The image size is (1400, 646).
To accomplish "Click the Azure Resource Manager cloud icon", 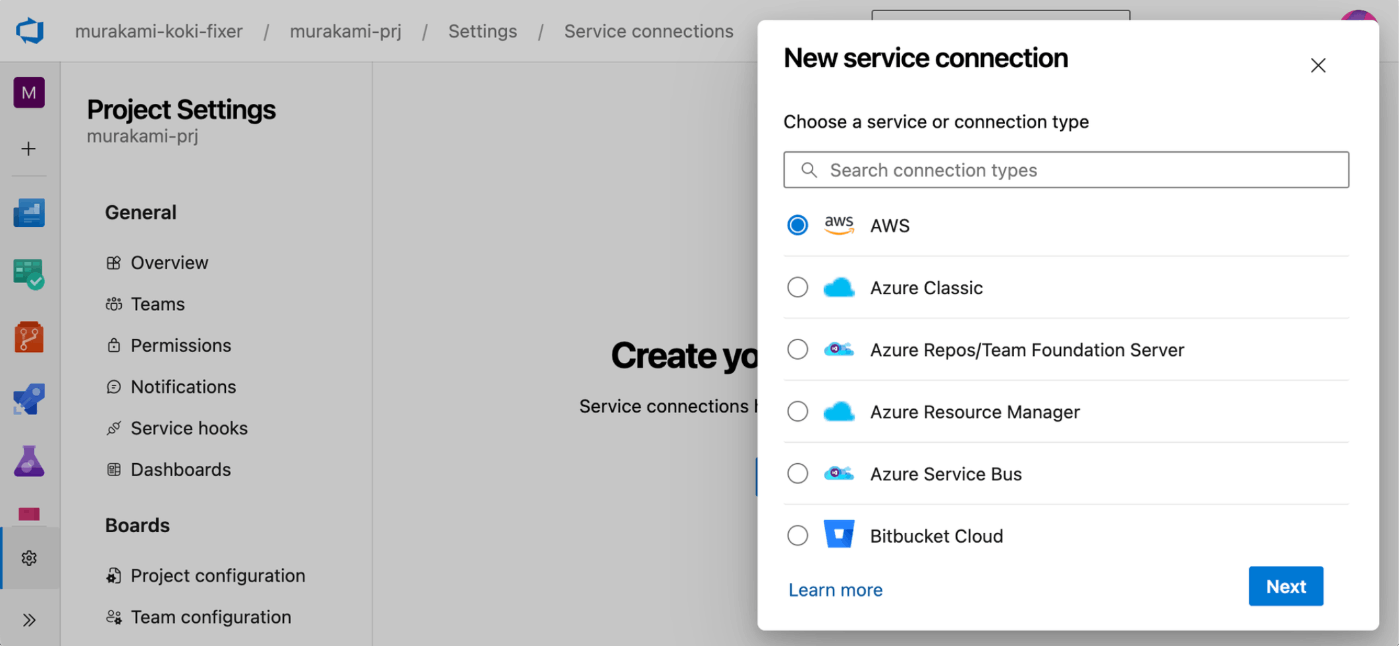I will pyautogui.click(x=839, y=412).
